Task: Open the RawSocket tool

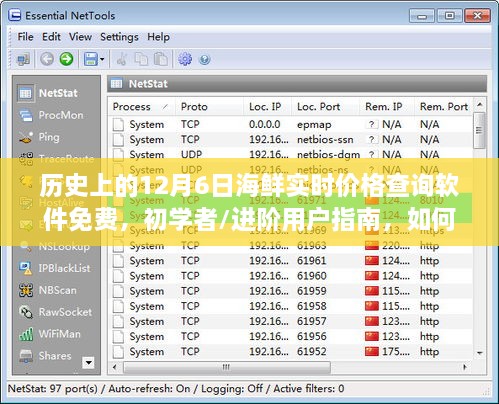Action: (x=55, y=312)
